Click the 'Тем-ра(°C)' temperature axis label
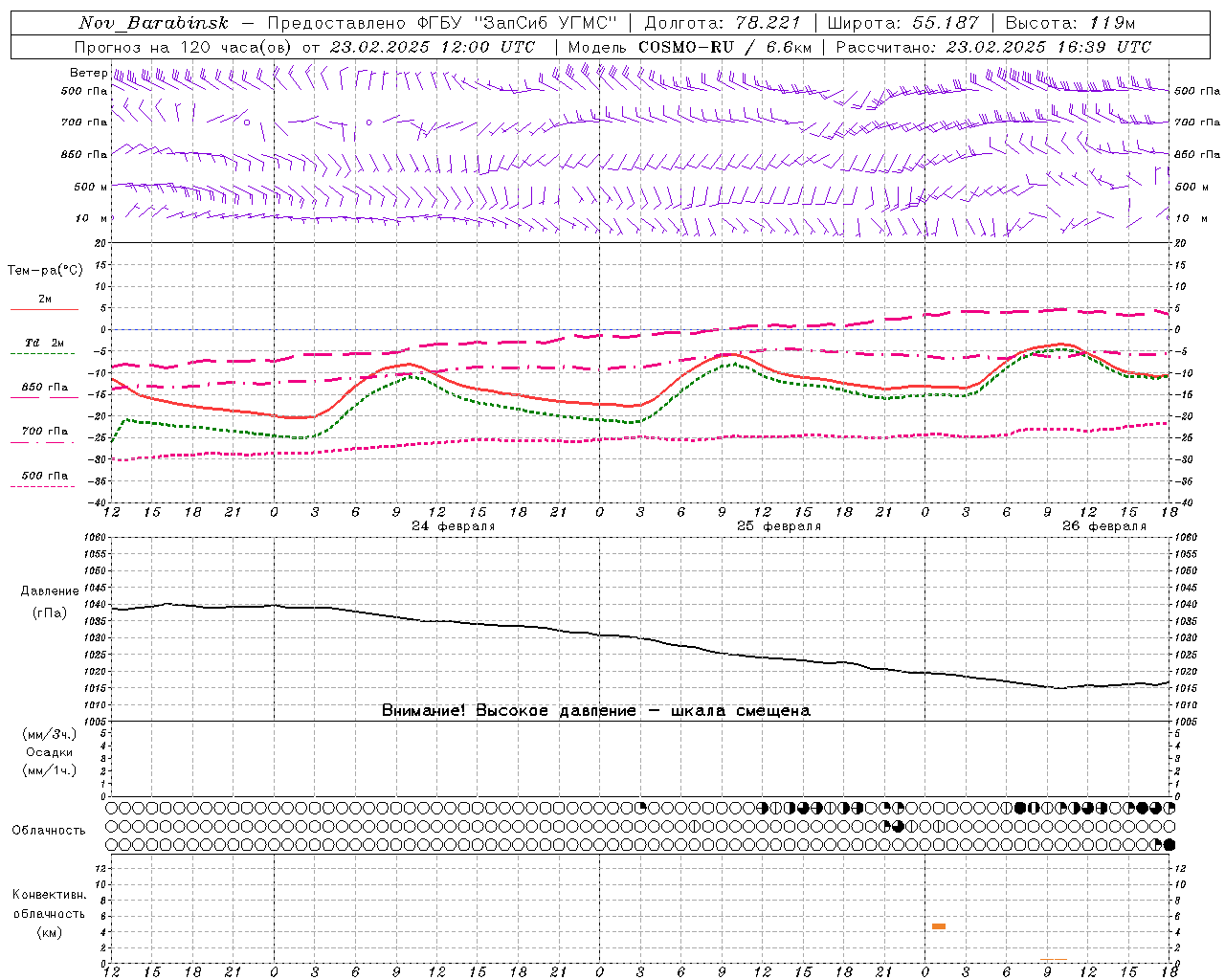This screenshot has height=980, width=1225. coord(45,271)
